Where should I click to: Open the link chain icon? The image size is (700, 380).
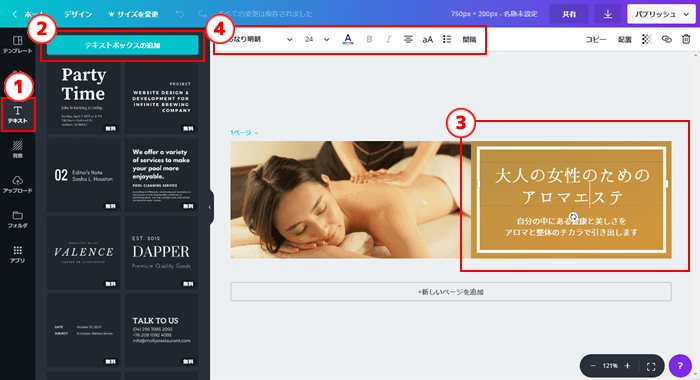(x=667, y=39)
